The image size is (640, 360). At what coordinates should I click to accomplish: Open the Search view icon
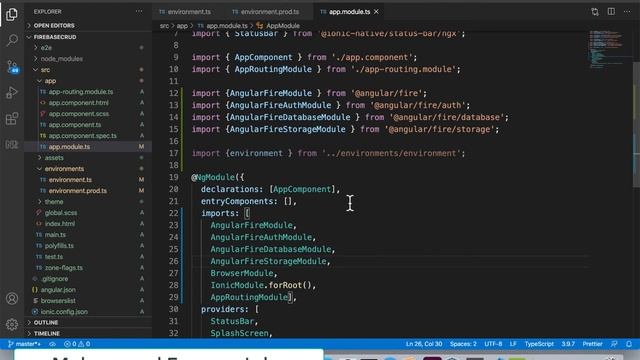(12, 40)
